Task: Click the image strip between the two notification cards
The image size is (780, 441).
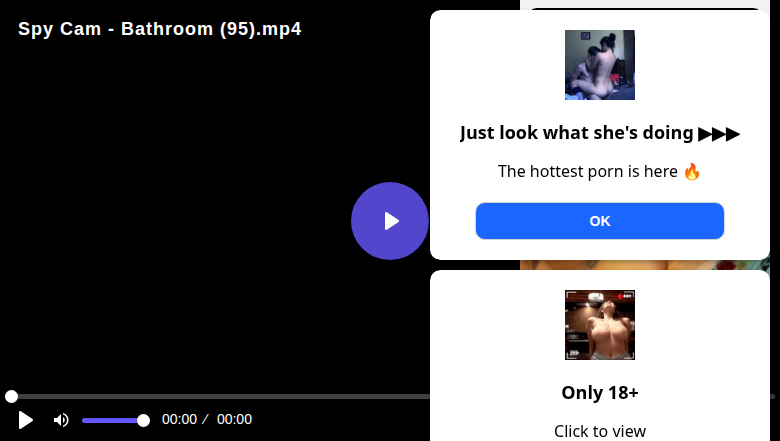Action: [x=645, y=265]
